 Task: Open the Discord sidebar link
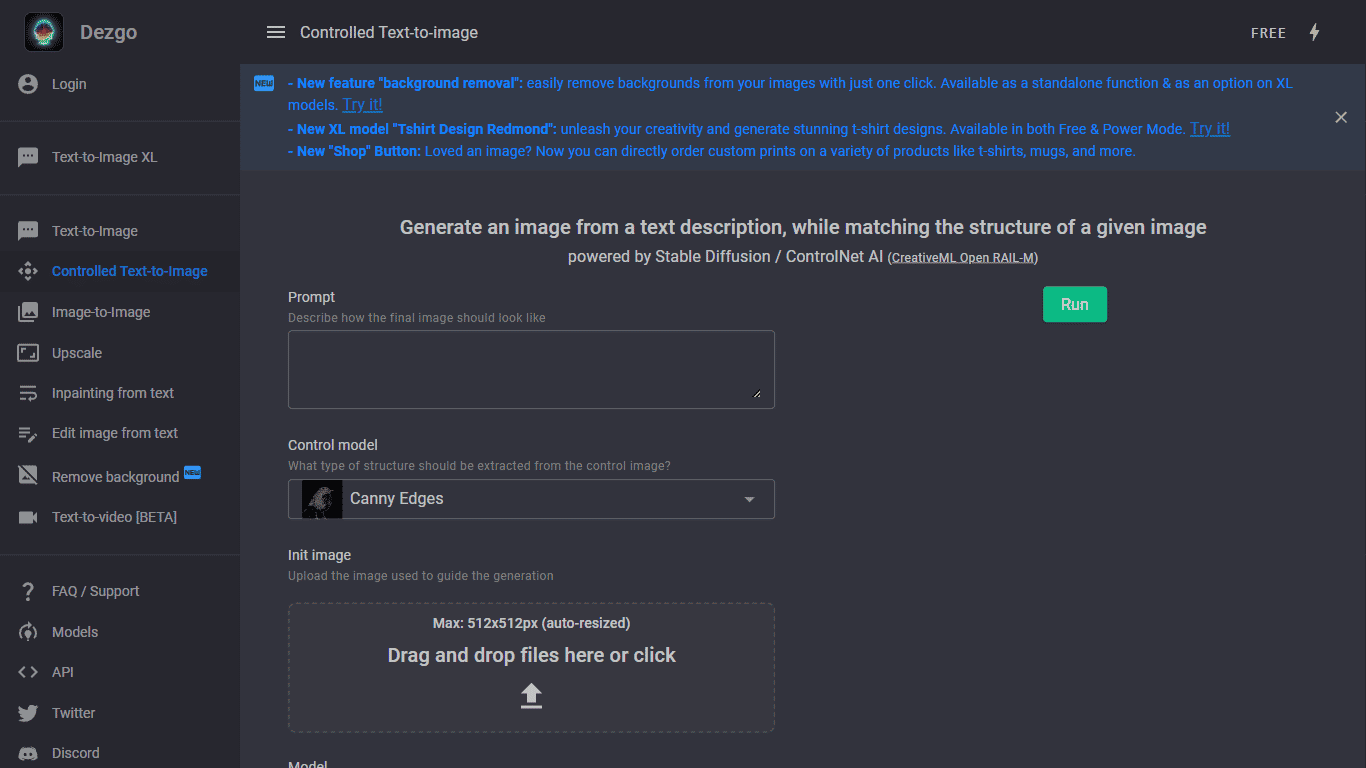[x=76, y=753]
